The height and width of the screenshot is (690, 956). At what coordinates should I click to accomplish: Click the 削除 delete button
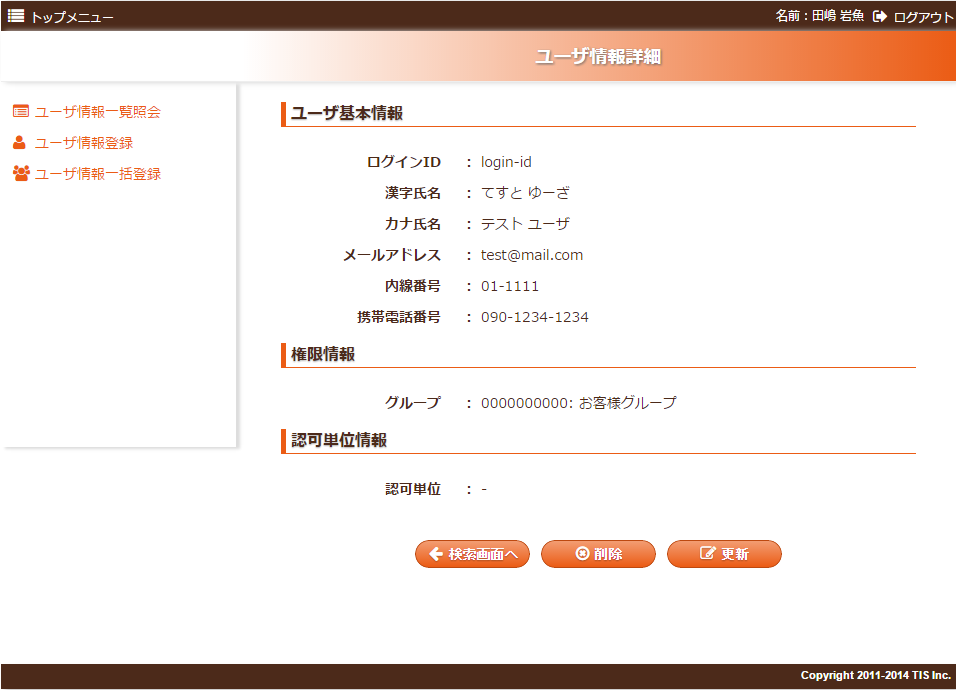pos(598,554)
